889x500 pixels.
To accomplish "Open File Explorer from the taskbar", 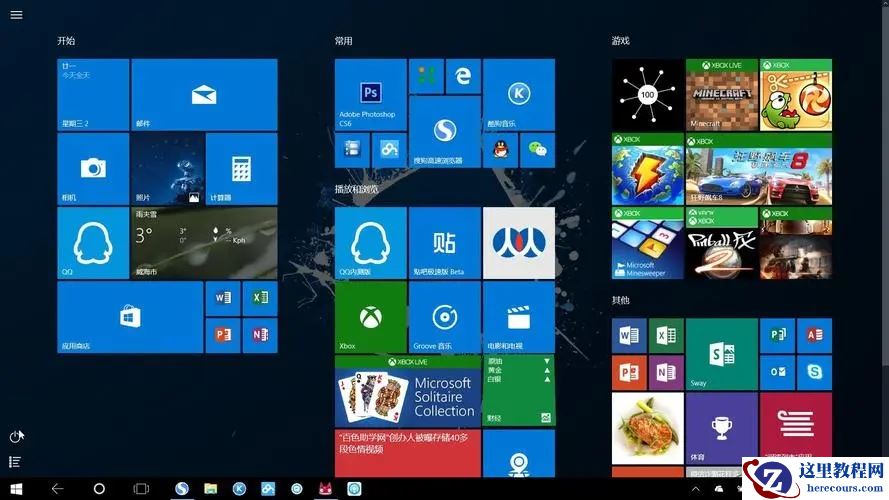I will pos(211,489).
